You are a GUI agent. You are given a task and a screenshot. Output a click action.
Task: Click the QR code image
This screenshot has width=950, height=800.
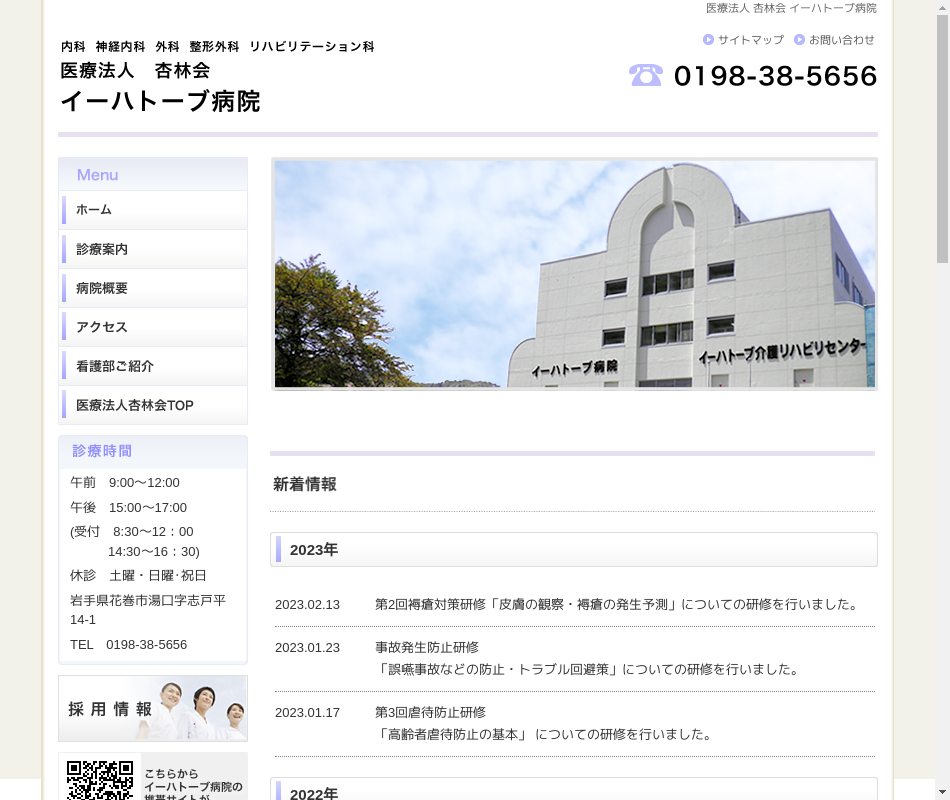tap(100, 780)
